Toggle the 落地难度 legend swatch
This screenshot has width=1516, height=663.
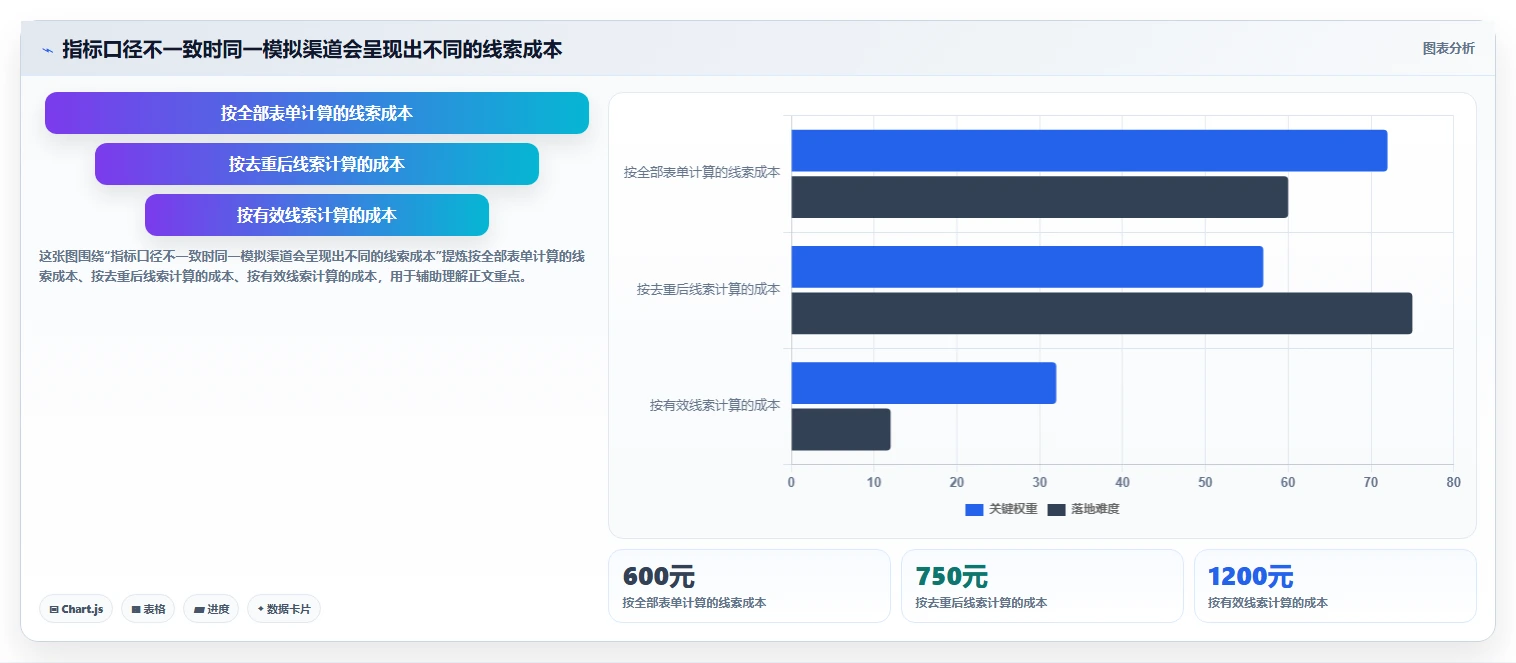1057,510
